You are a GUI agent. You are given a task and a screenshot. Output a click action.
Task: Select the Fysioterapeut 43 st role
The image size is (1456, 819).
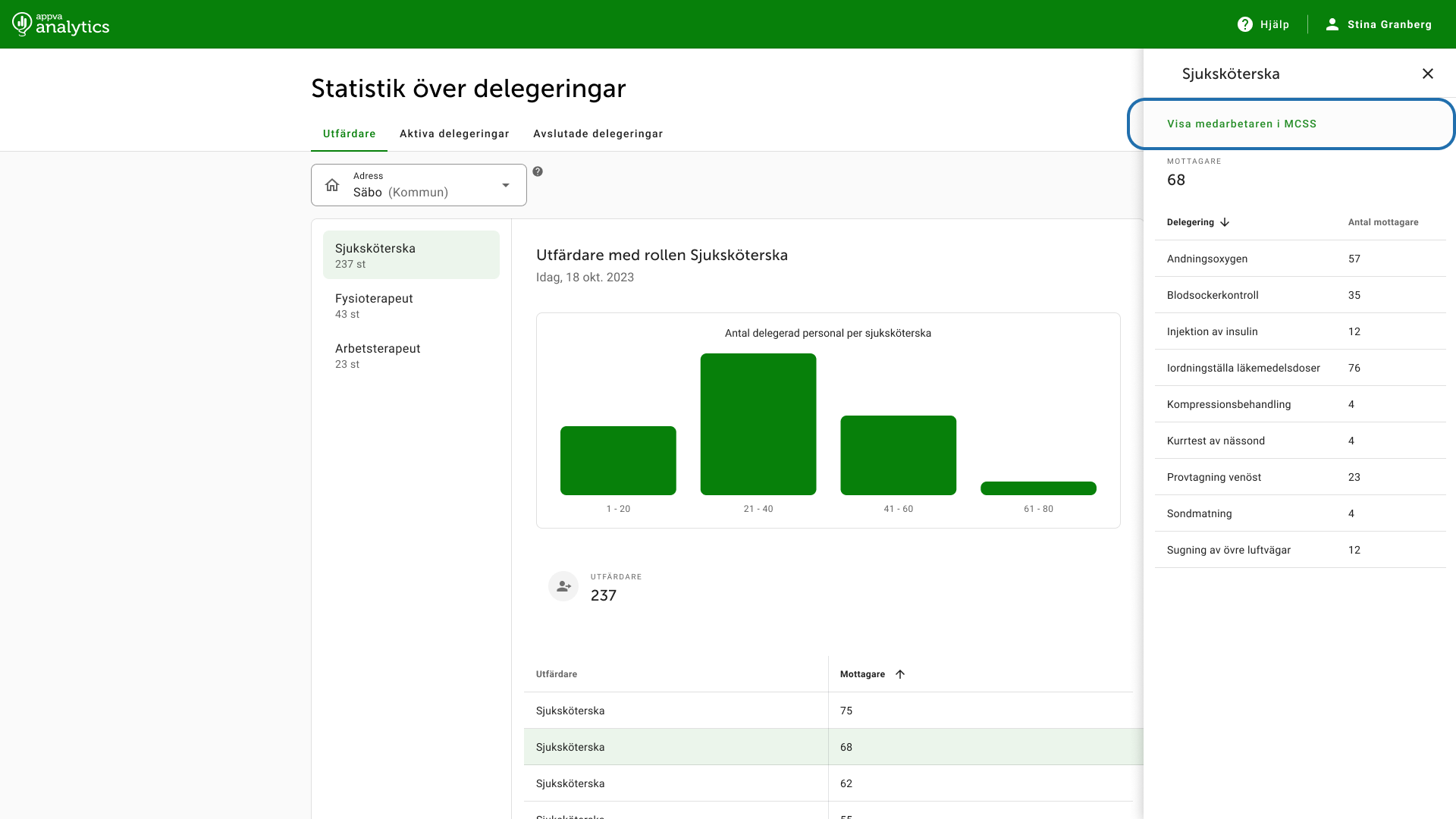[x=411, y=305]
